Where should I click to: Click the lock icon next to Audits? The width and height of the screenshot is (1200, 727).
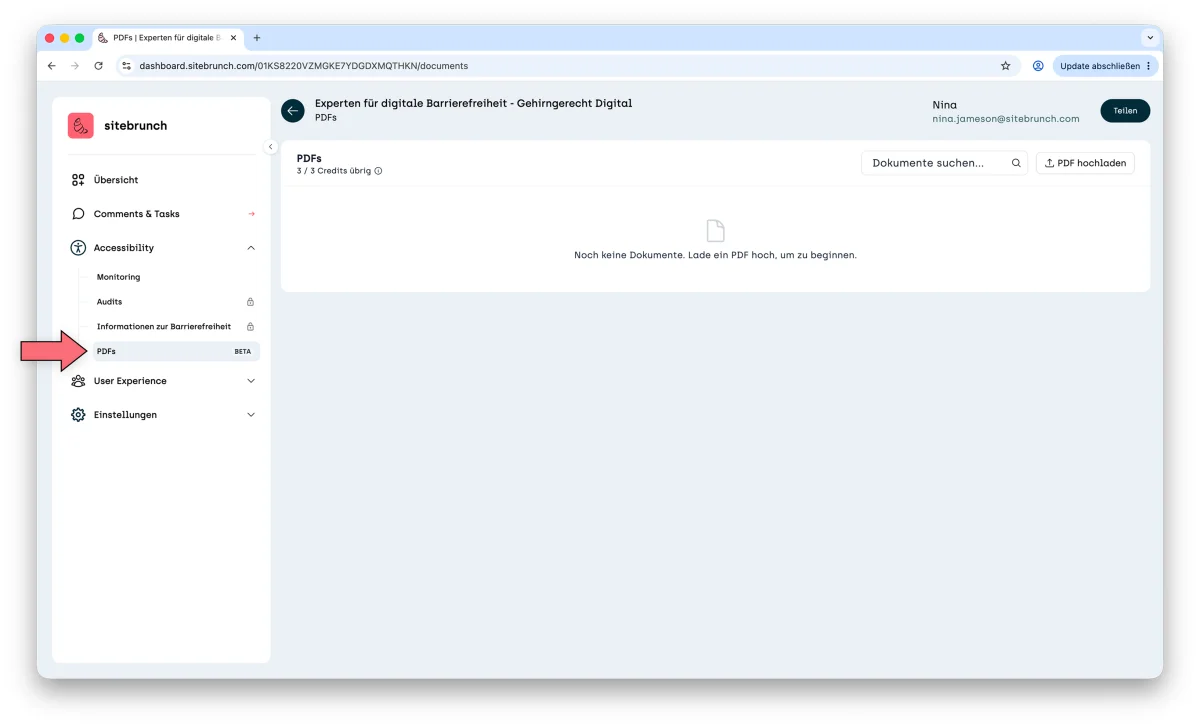[x=250, y=302]
